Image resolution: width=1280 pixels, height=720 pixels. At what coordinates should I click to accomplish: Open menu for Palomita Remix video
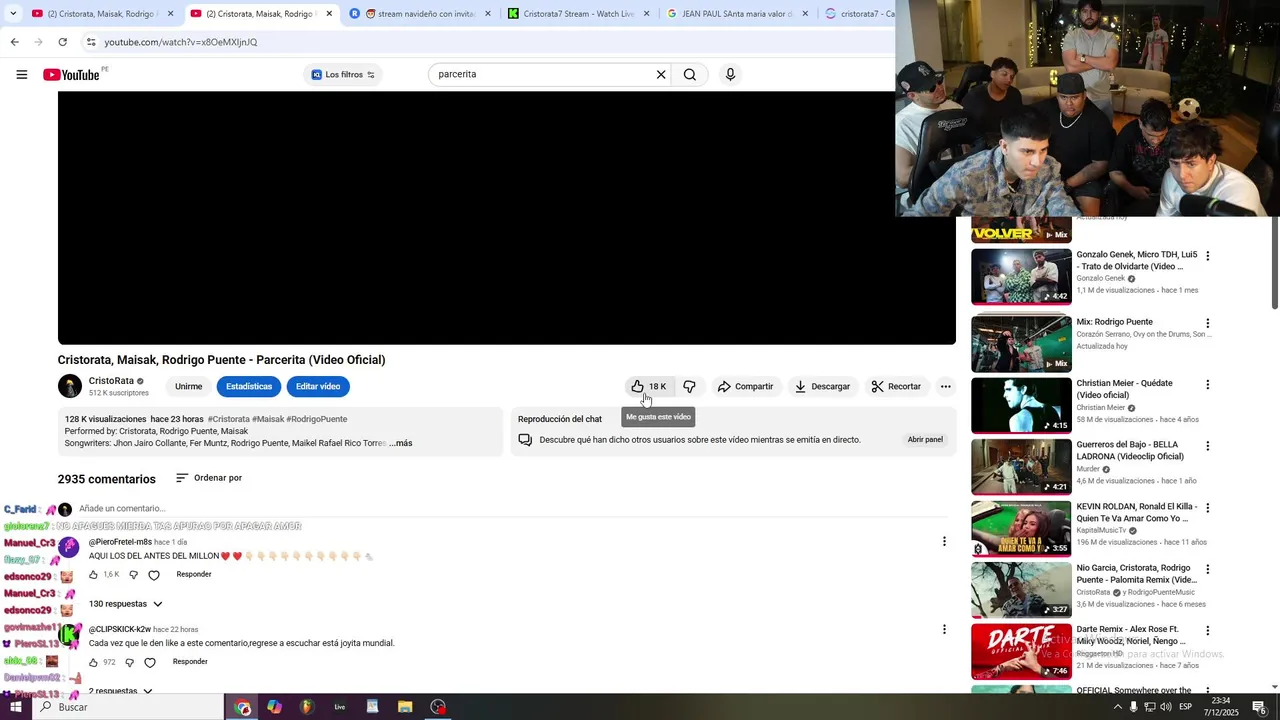point(1208,570)
